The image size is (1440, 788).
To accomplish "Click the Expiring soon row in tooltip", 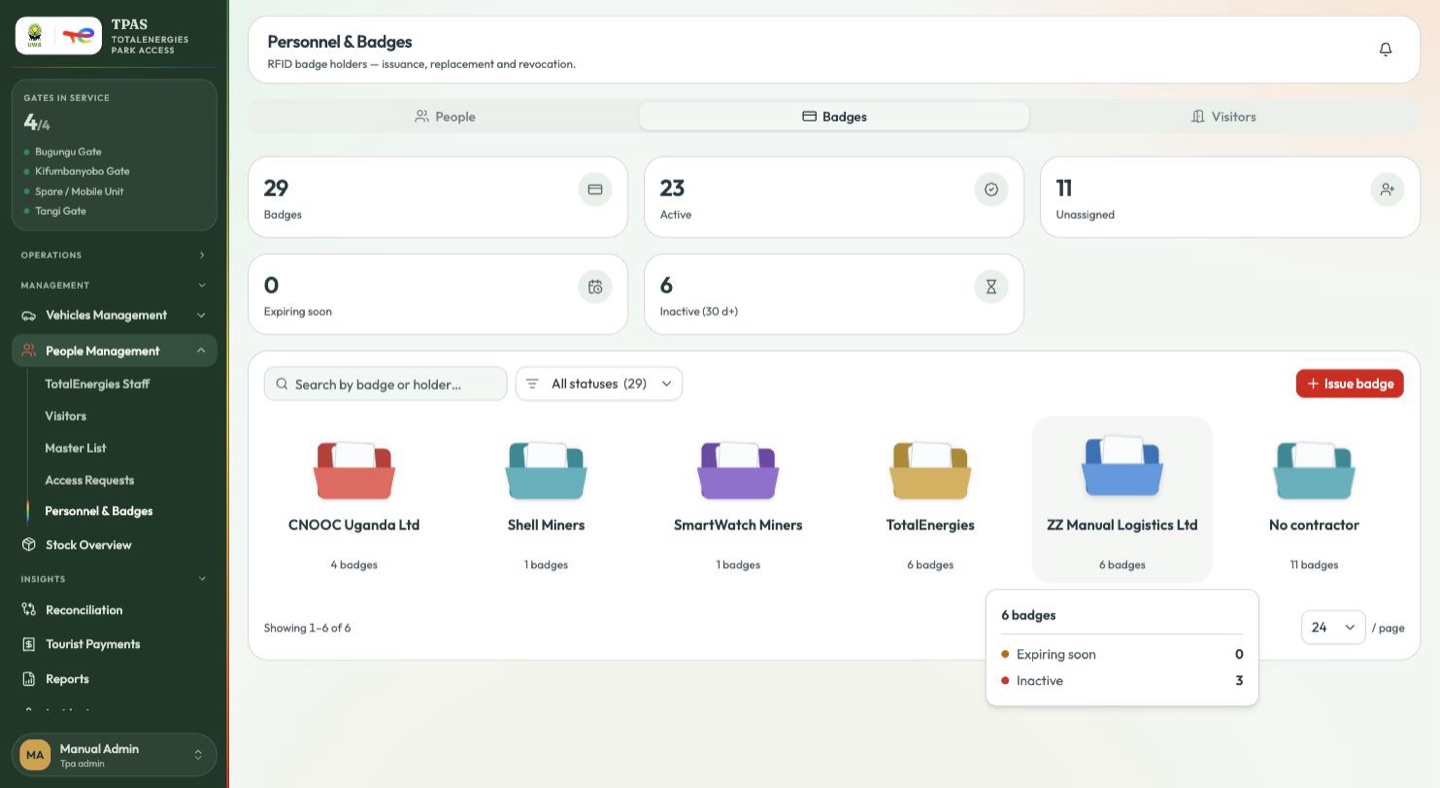I will (x=1122, y=655).
